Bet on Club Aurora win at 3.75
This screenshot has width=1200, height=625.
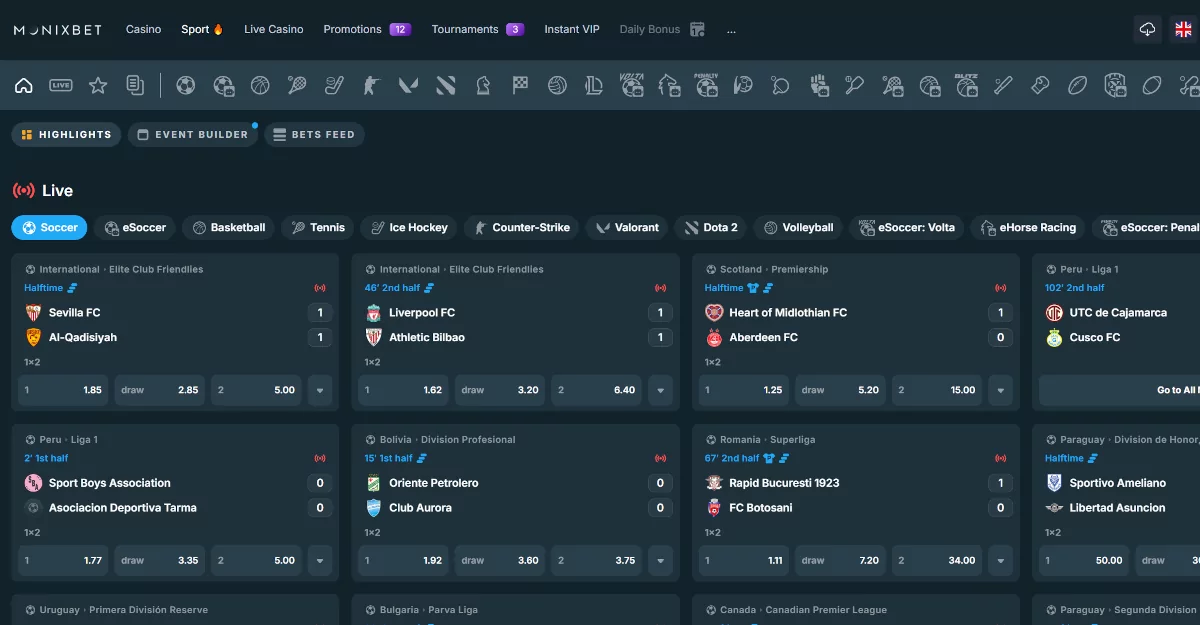(597, 560)
